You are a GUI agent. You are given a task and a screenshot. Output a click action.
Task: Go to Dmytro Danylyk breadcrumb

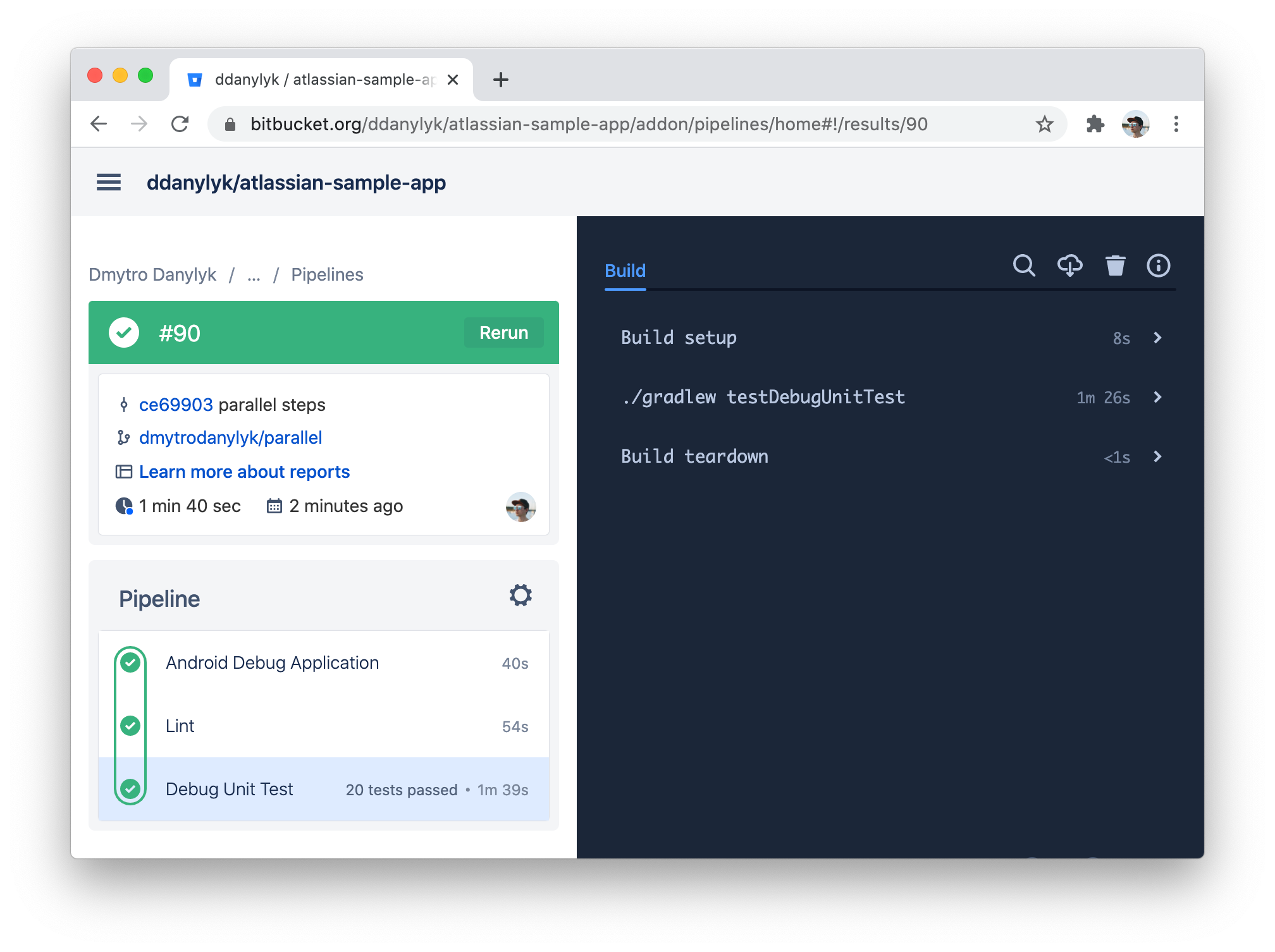pyautogui.click(x=152, y=274)
